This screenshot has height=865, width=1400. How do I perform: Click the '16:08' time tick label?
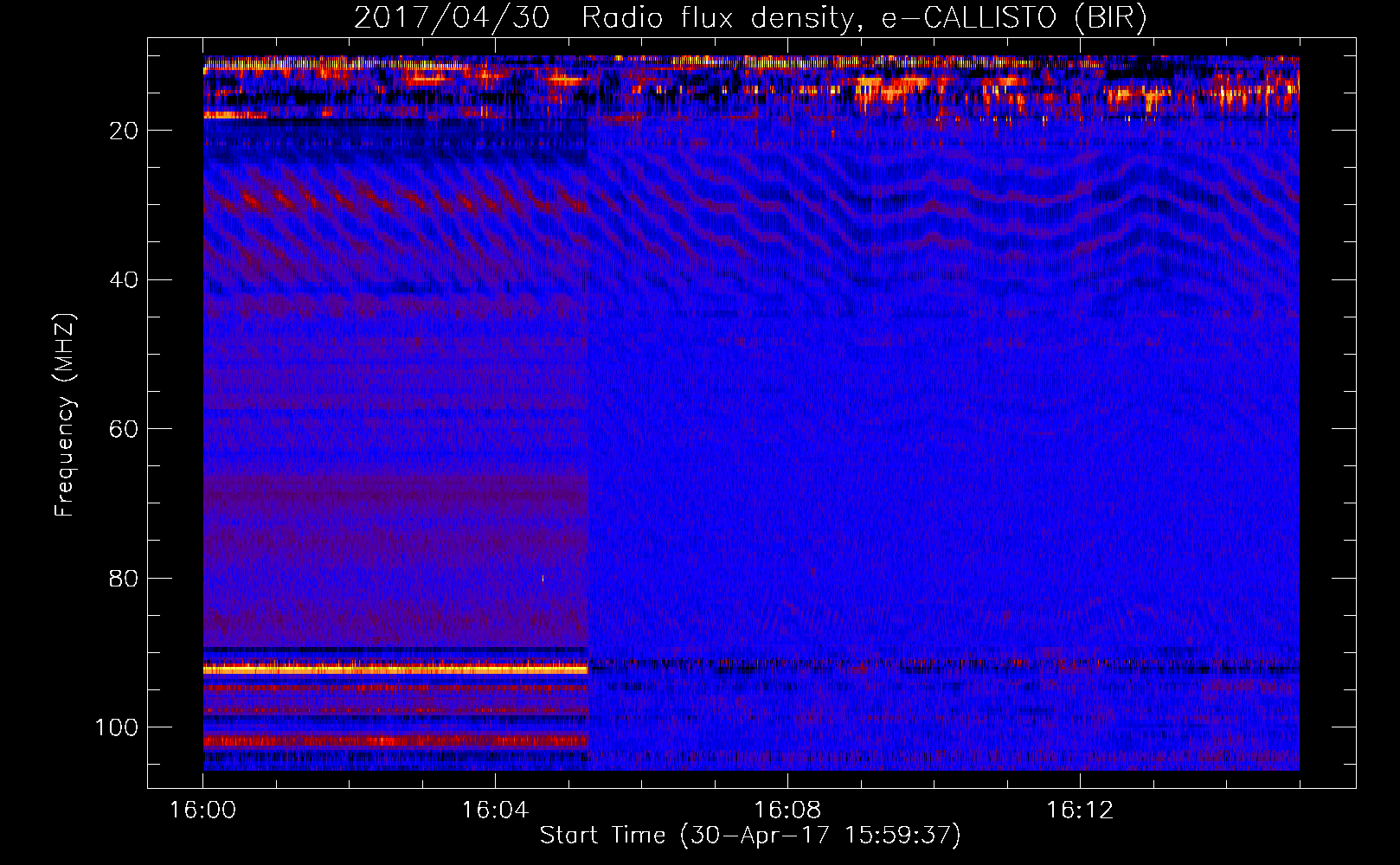point(787,811)
